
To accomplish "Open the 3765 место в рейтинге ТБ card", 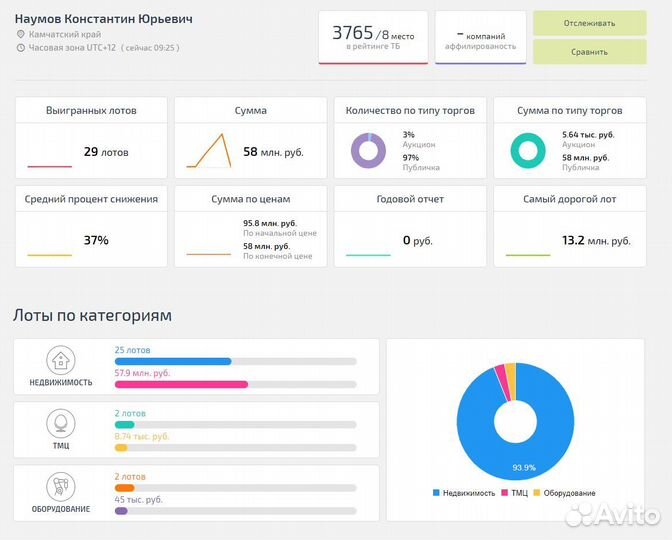I will [373, 37].
